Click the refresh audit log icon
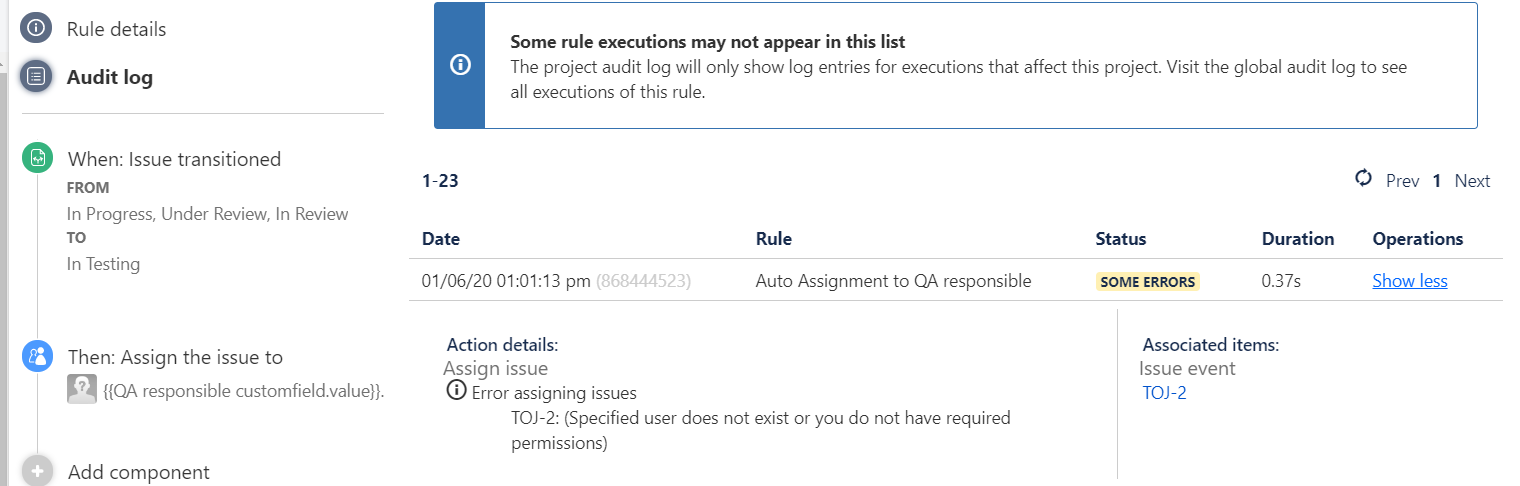The image size is (1520, 486). pyautogui.click(x=1363, y=179)
